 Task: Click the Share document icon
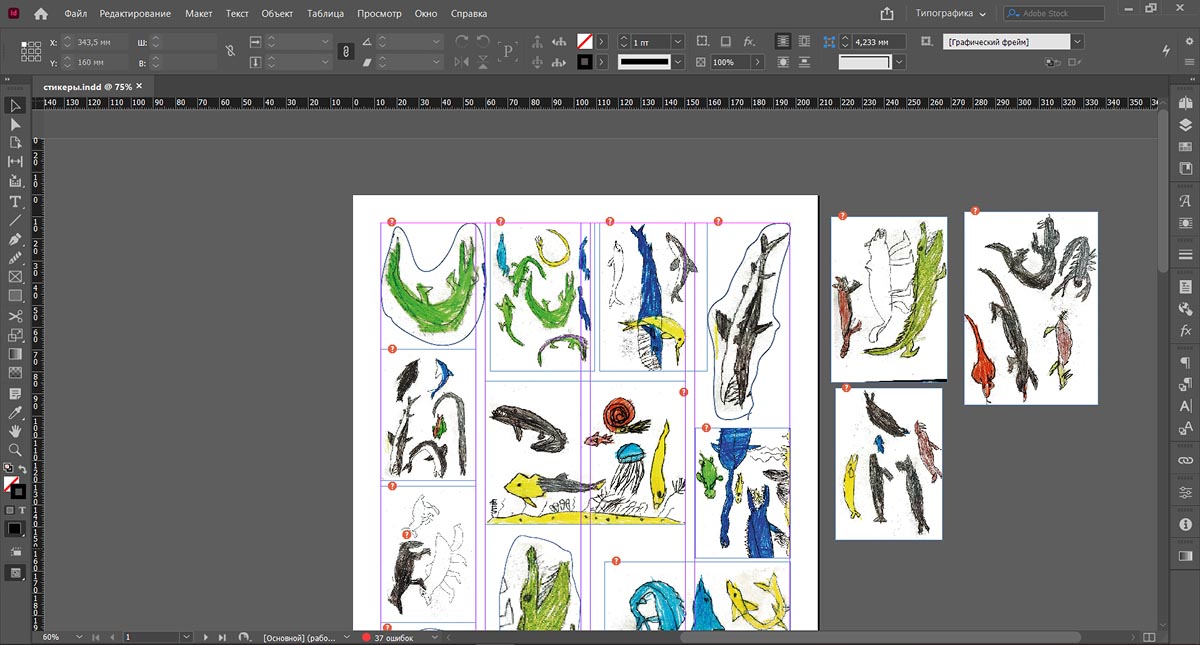click(x=886, y=14)
